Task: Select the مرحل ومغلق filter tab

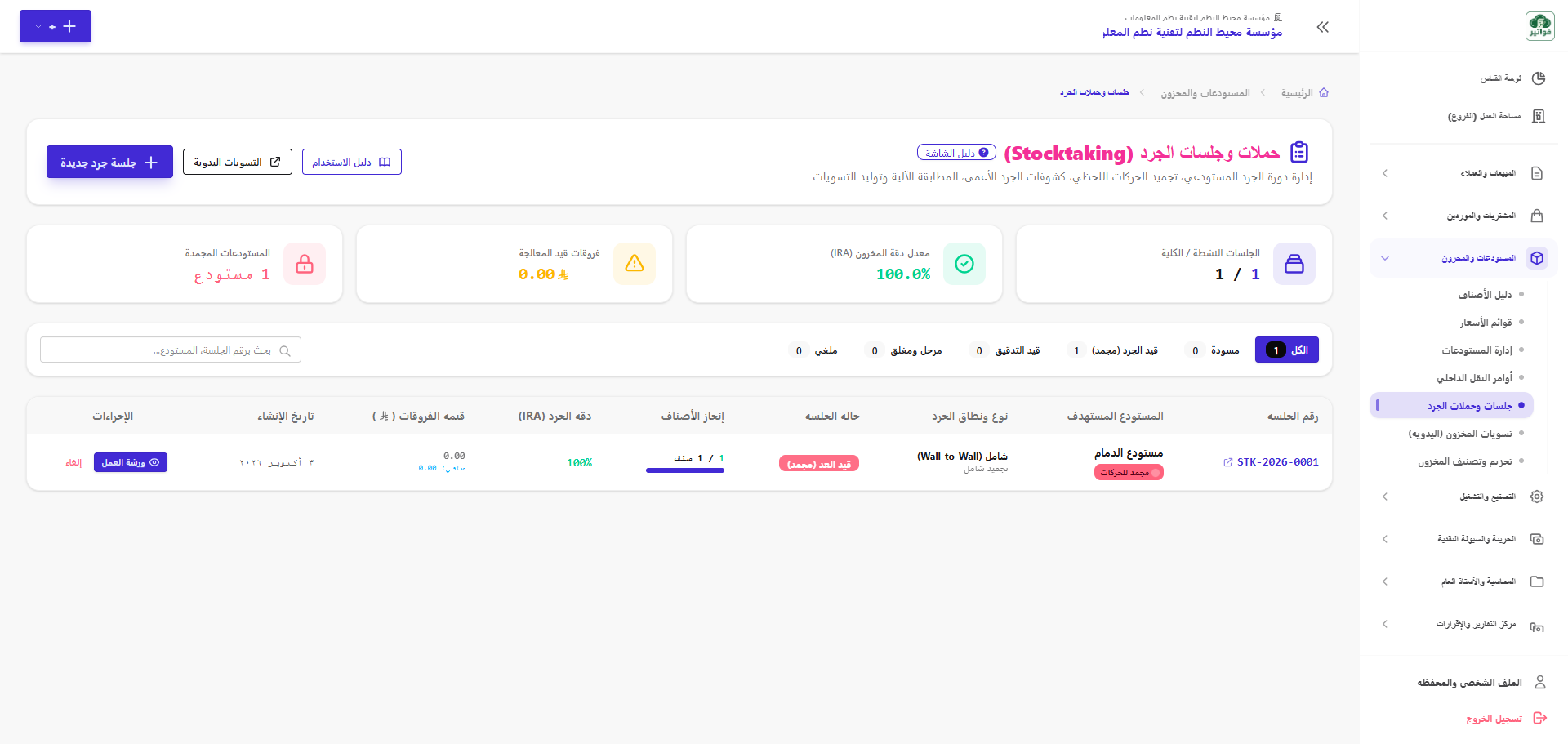Action: pyautogui.click(x=904, y=350)
